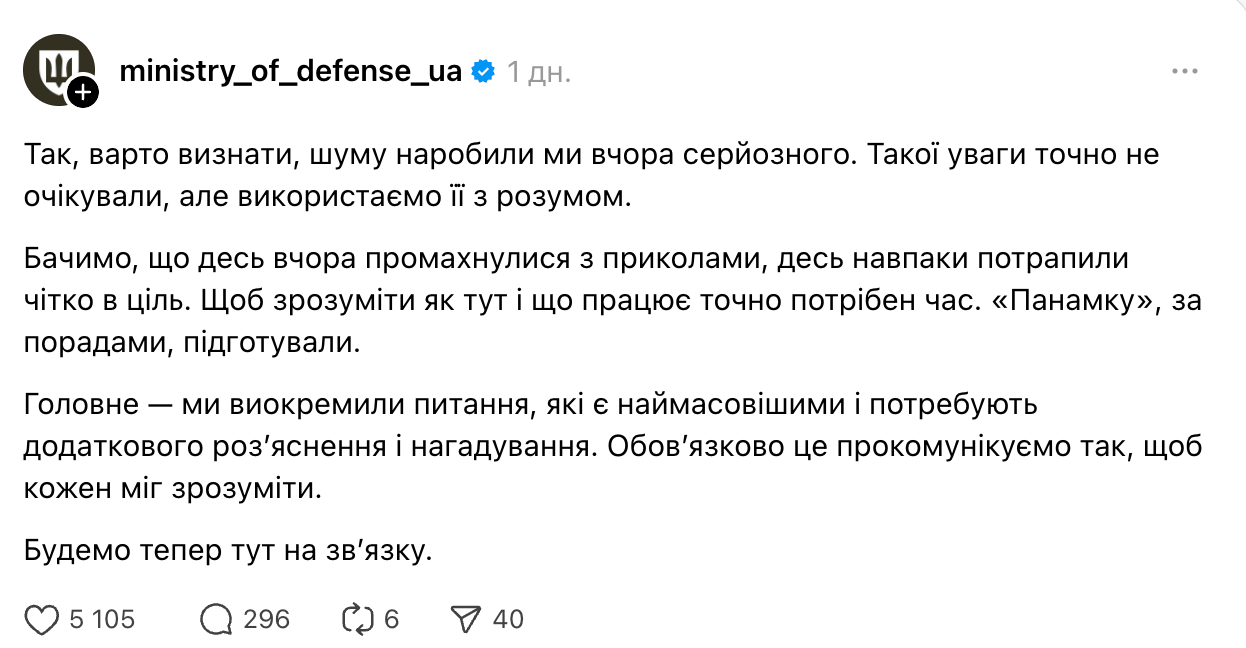The height and width of the screenshot is (648, 1246).
Task: Open the ministry_of_defense_ua profile link
Action: point(290,72)
